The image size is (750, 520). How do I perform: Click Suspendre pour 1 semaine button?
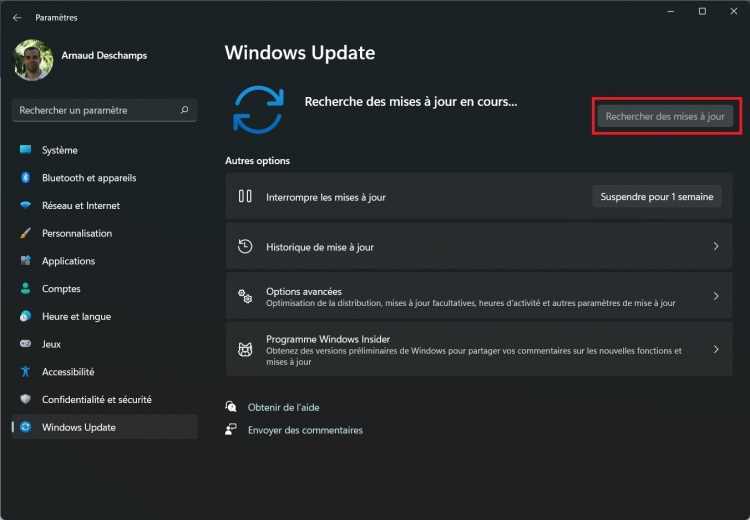(x=657, y=197)
